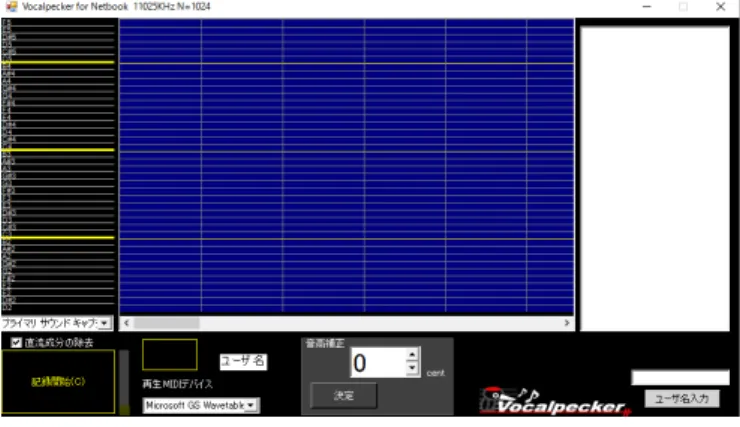Click the cent value field showing 0
Screen dimensions: 740x427
tap(378, 362)
